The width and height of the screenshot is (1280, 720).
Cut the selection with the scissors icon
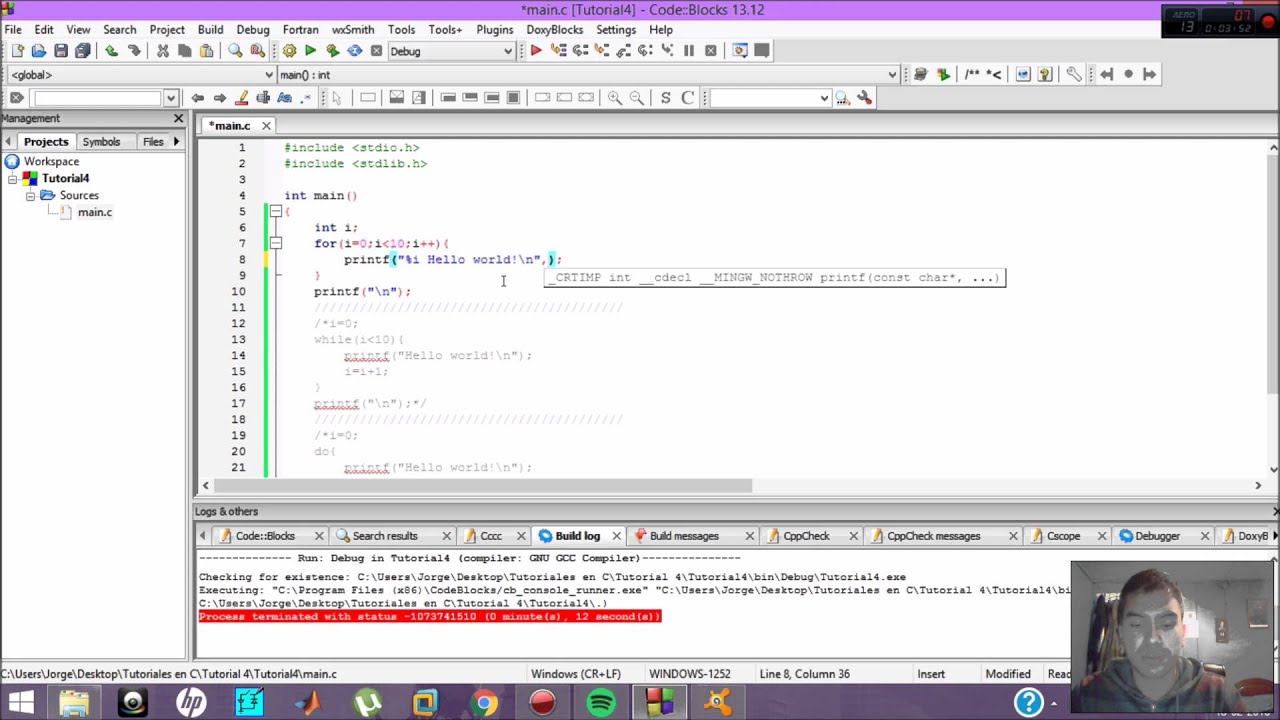coord(163,51)
